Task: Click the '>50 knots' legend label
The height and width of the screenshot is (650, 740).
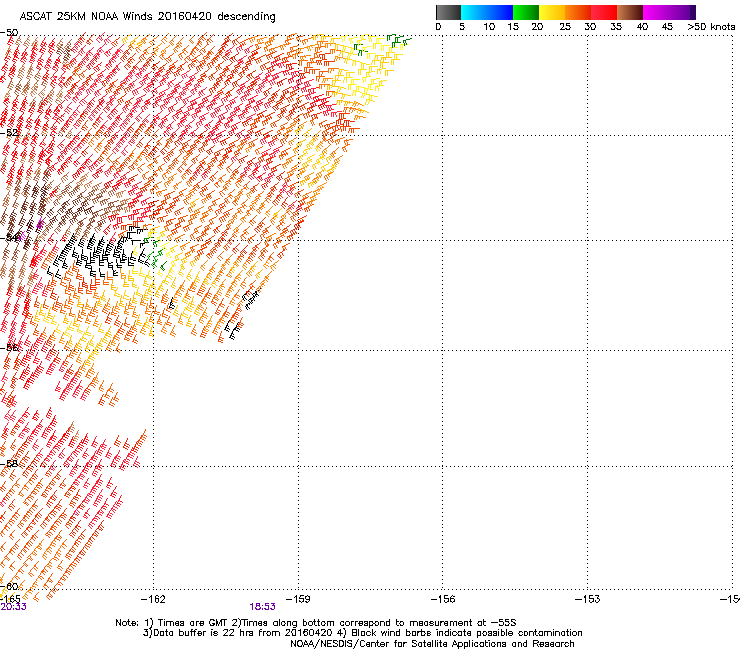Action: [711, 27]
